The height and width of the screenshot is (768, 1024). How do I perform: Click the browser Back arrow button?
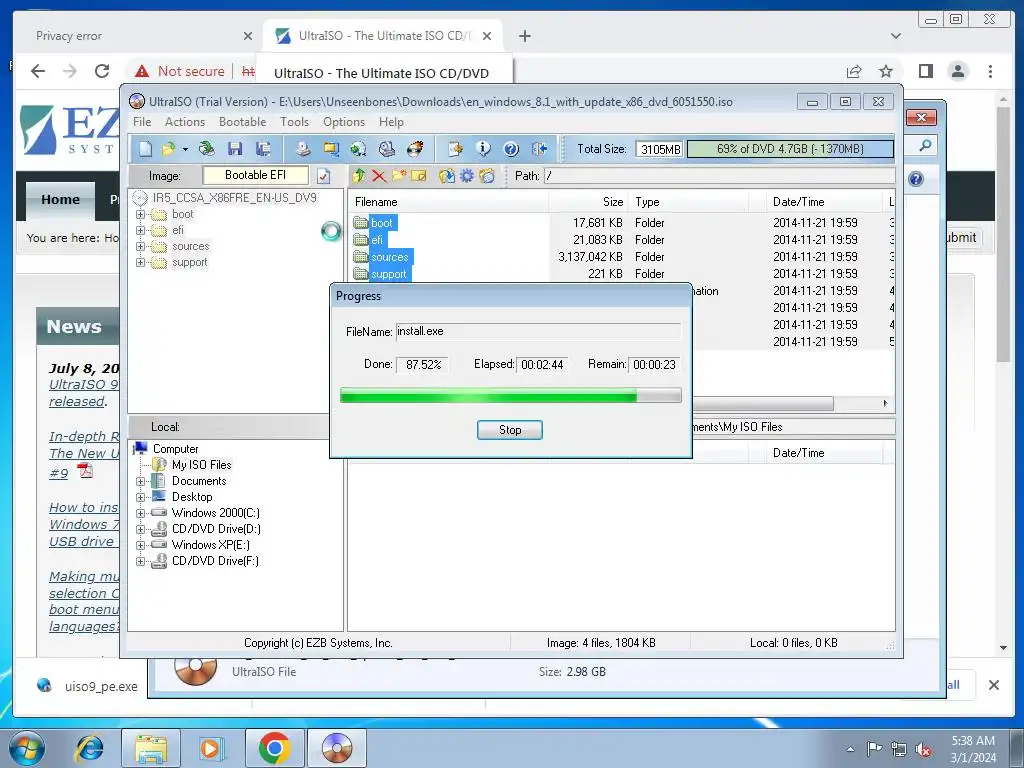[38, 71]
